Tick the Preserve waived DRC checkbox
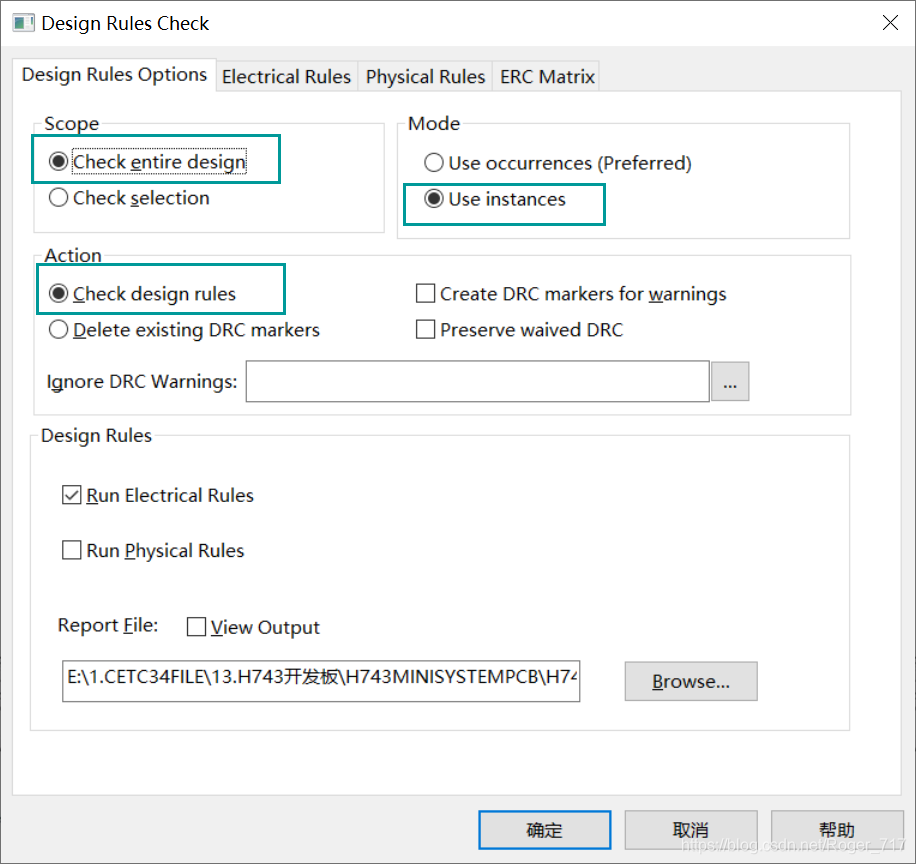 (x=426, y=330)
